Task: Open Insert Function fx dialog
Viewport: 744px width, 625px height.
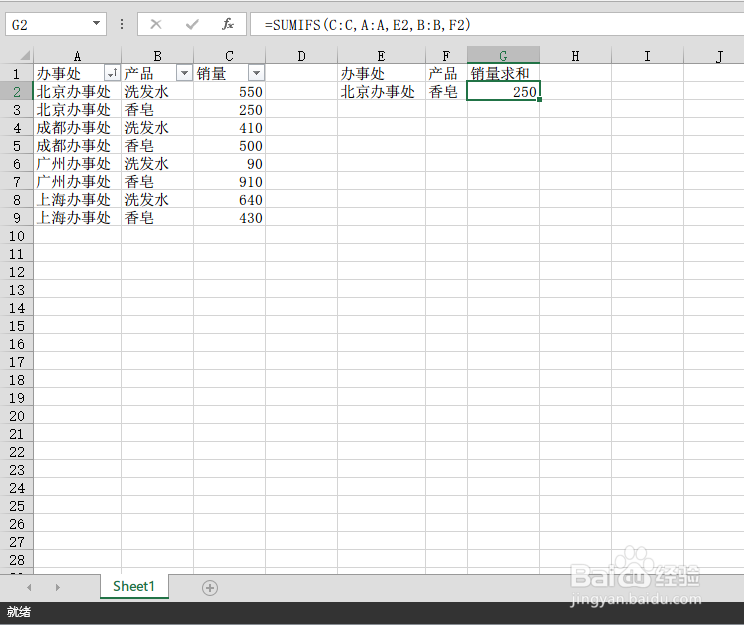Action: pos(228,24)
